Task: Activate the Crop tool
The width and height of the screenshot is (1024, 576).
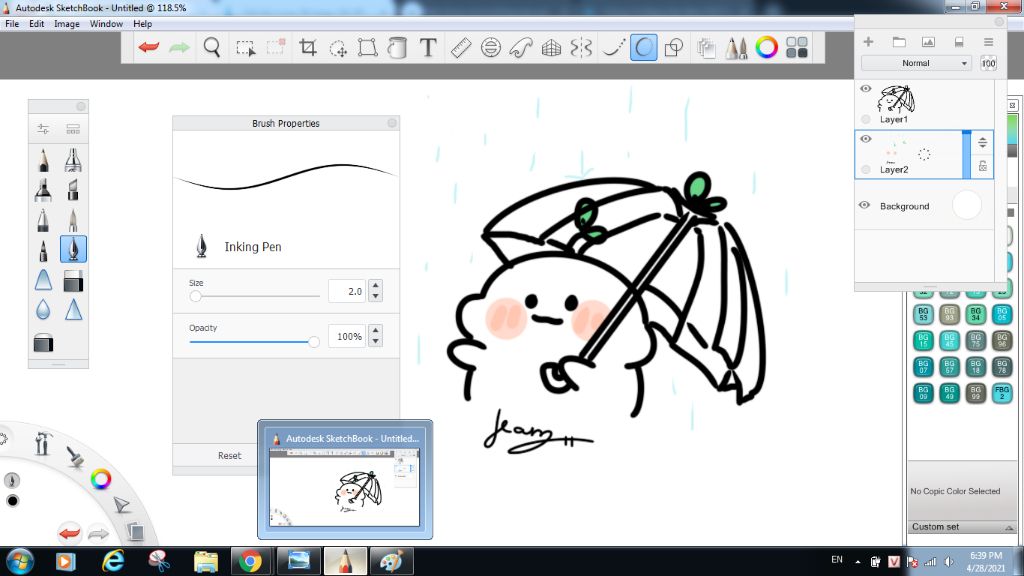Action: pyautogui.click(x=308, y=47)
